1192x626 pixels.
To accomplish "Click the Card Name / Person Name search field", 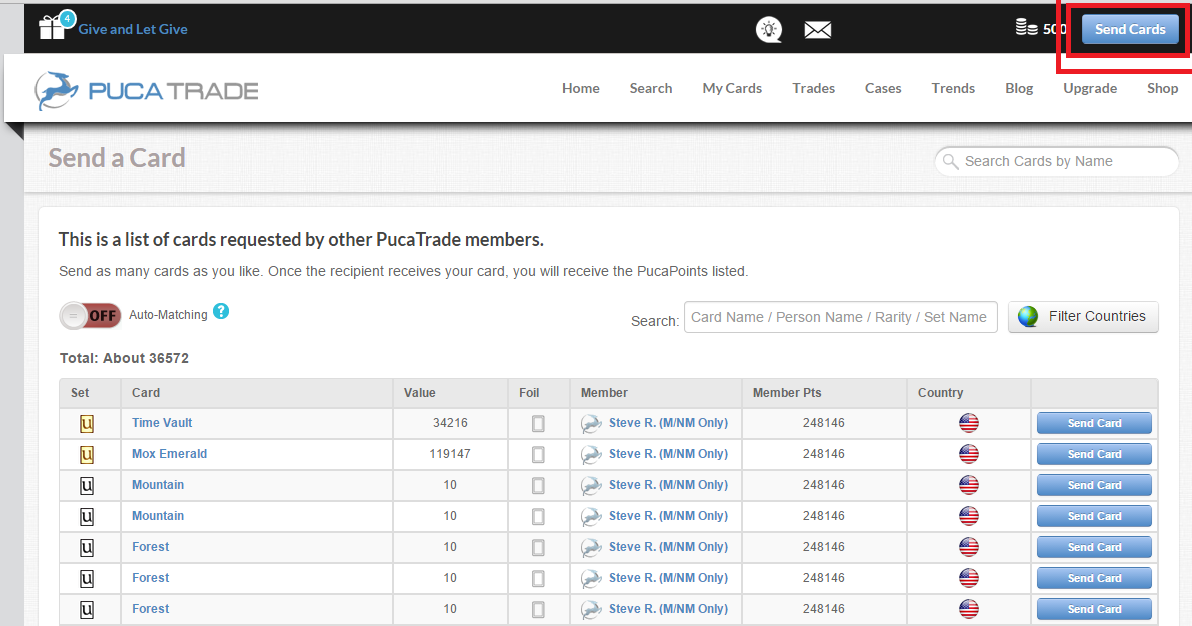I will (x=841, y=317).
